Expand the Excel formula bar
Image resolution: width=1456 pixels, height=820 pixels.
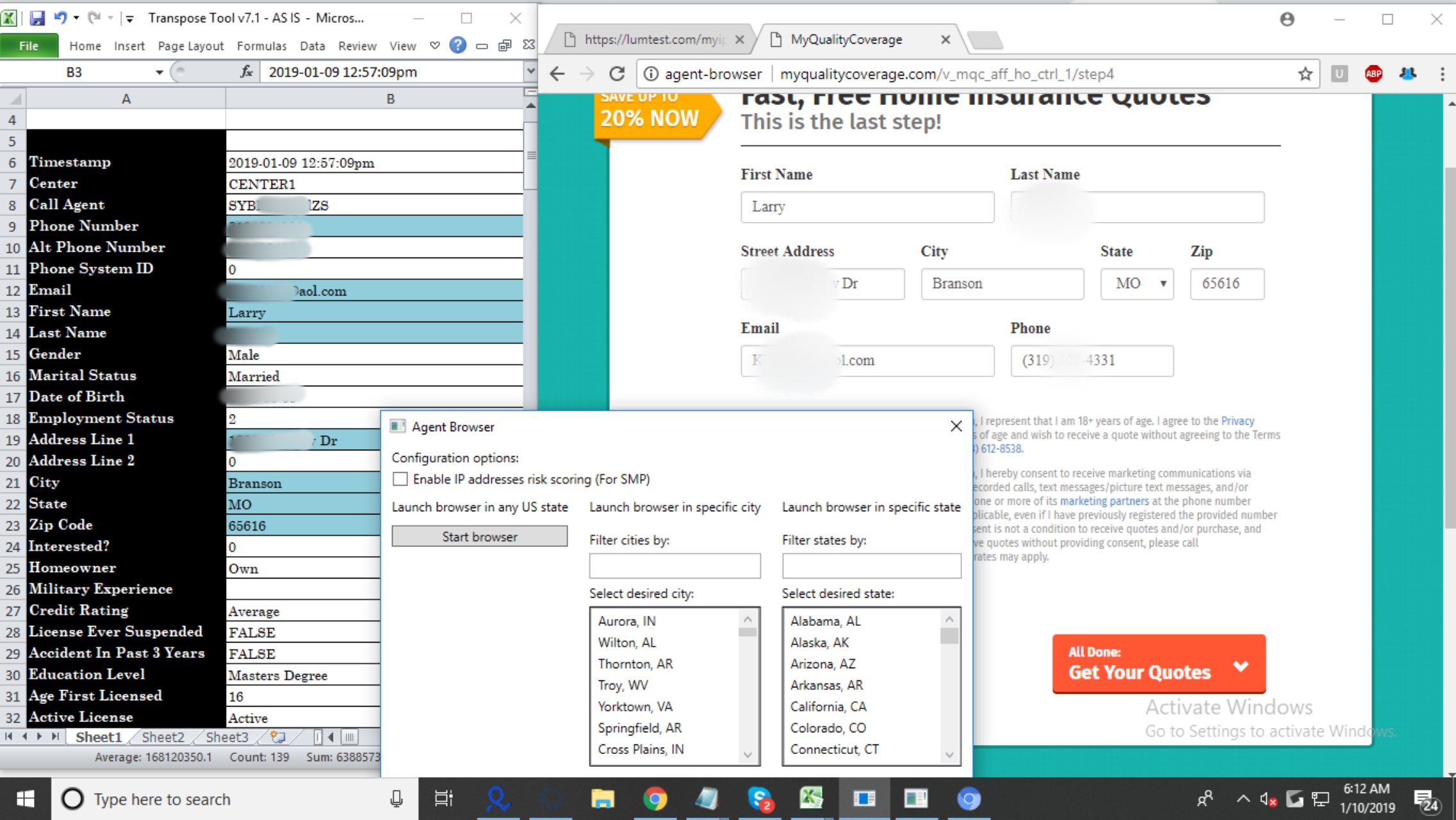(x=530, y=72)
